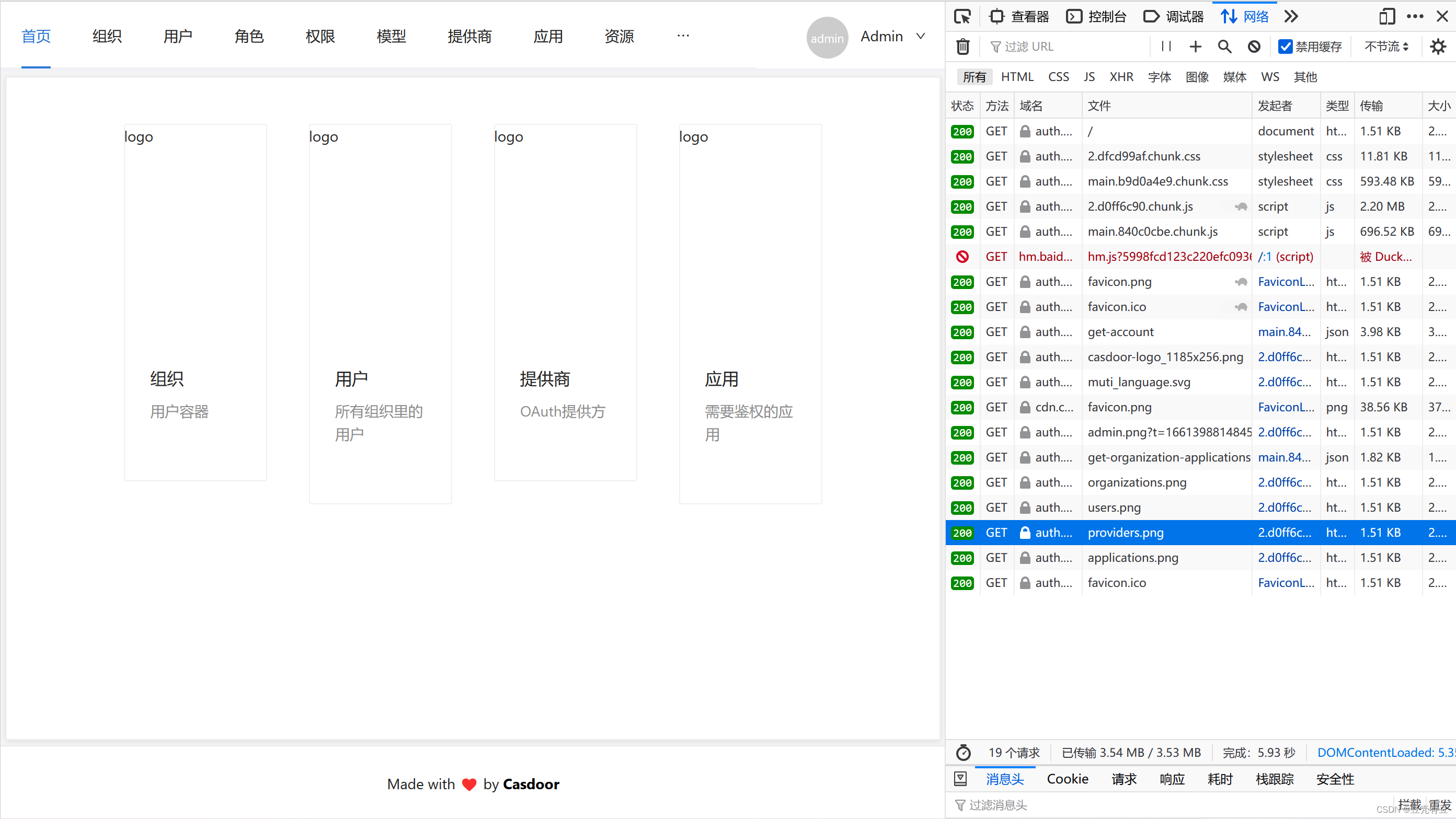Image resolution: width=1456 pixels, height=819 pixels.
Task: Click the element picker icon in DevTools
Action: click(x=962, y=16)
